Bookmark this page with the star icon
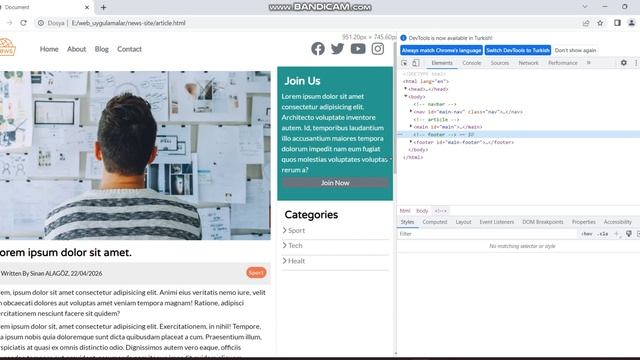 tap(600, 23)
